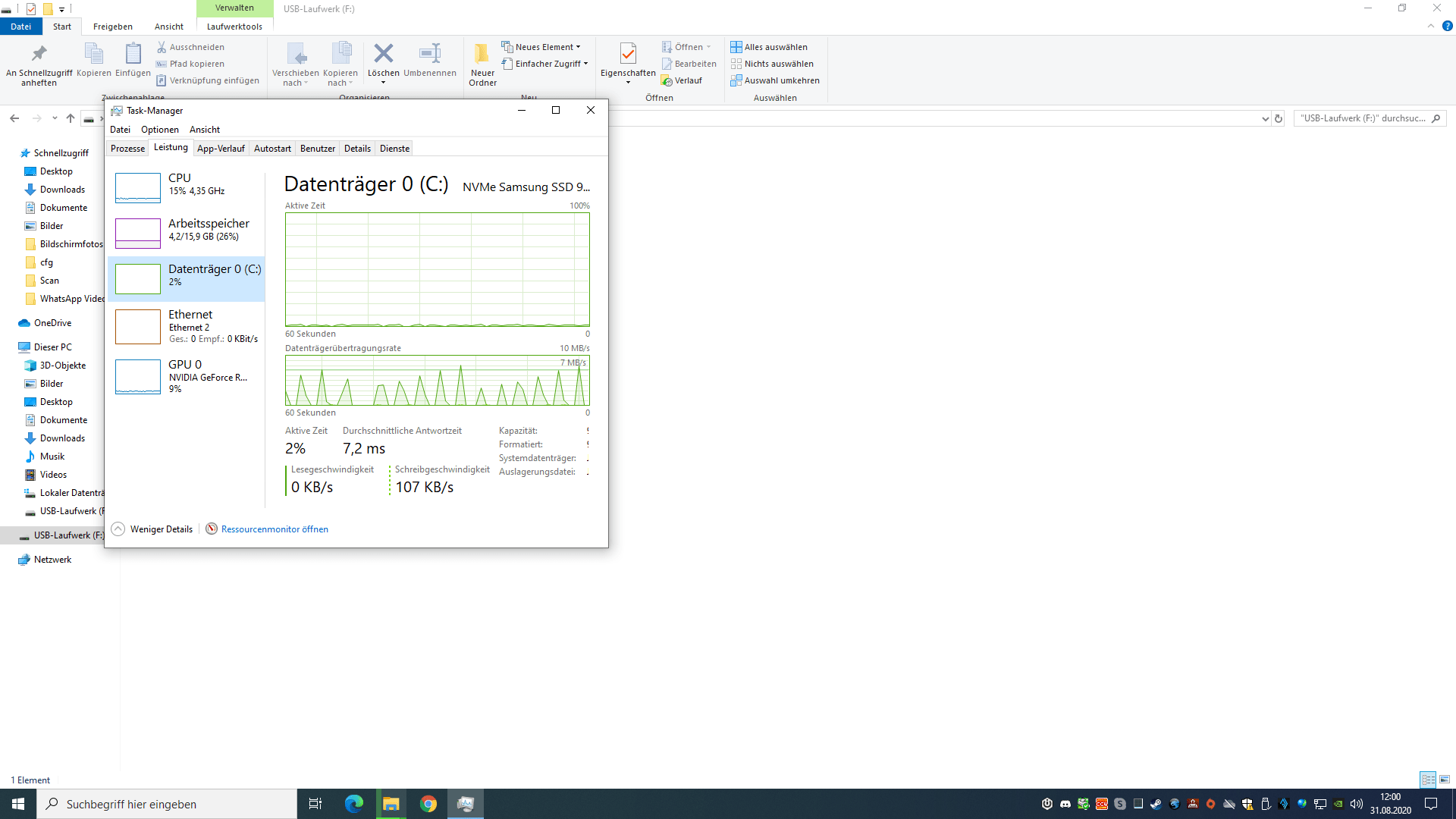Click the Löschen delete icon in ribbon
The image size is (1456, 819).
point(384,53)
